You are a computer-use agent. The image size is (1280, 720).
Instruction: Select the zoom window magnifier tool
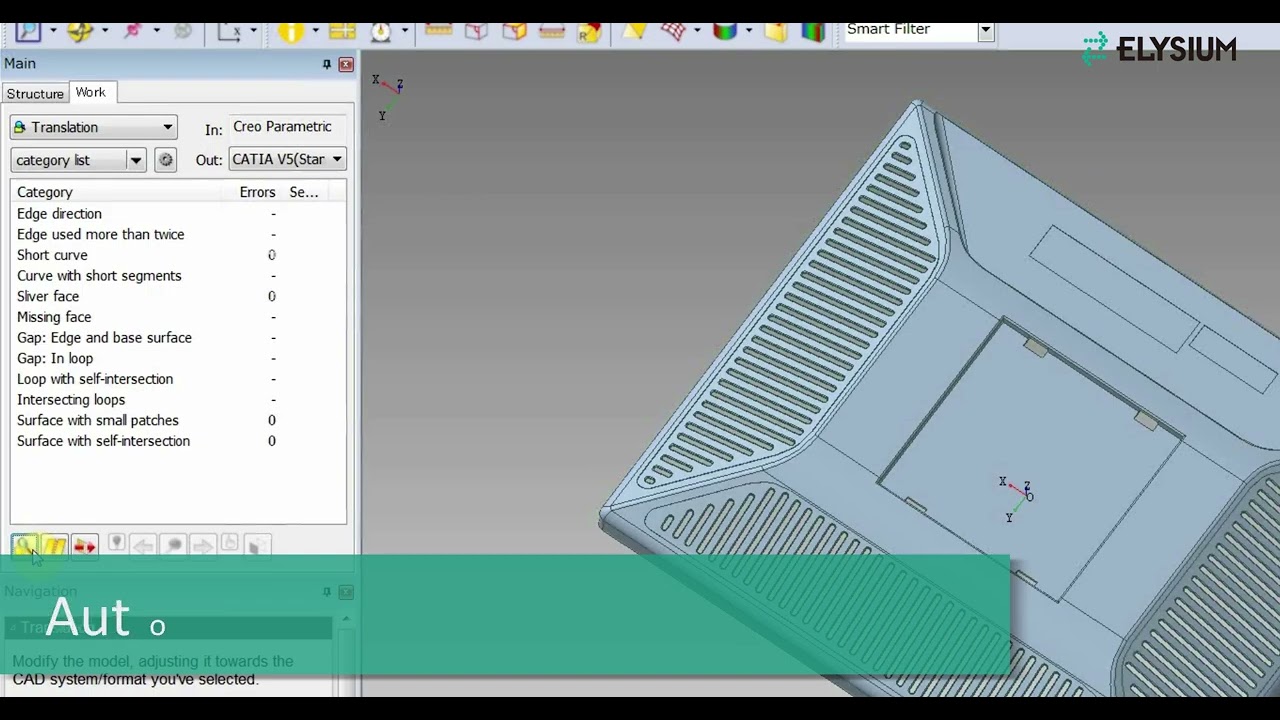(27, 31)
